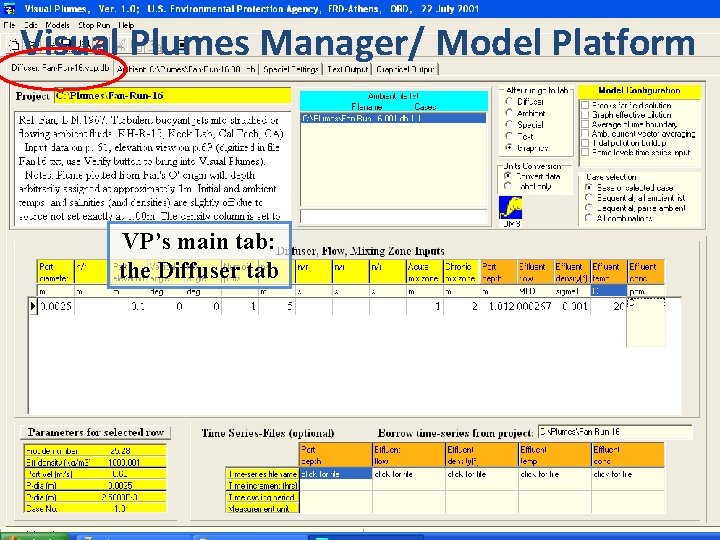This screenshot has height=540, width=720.
Task: Click the UM3 plume model icon
Action: [510, 208]
